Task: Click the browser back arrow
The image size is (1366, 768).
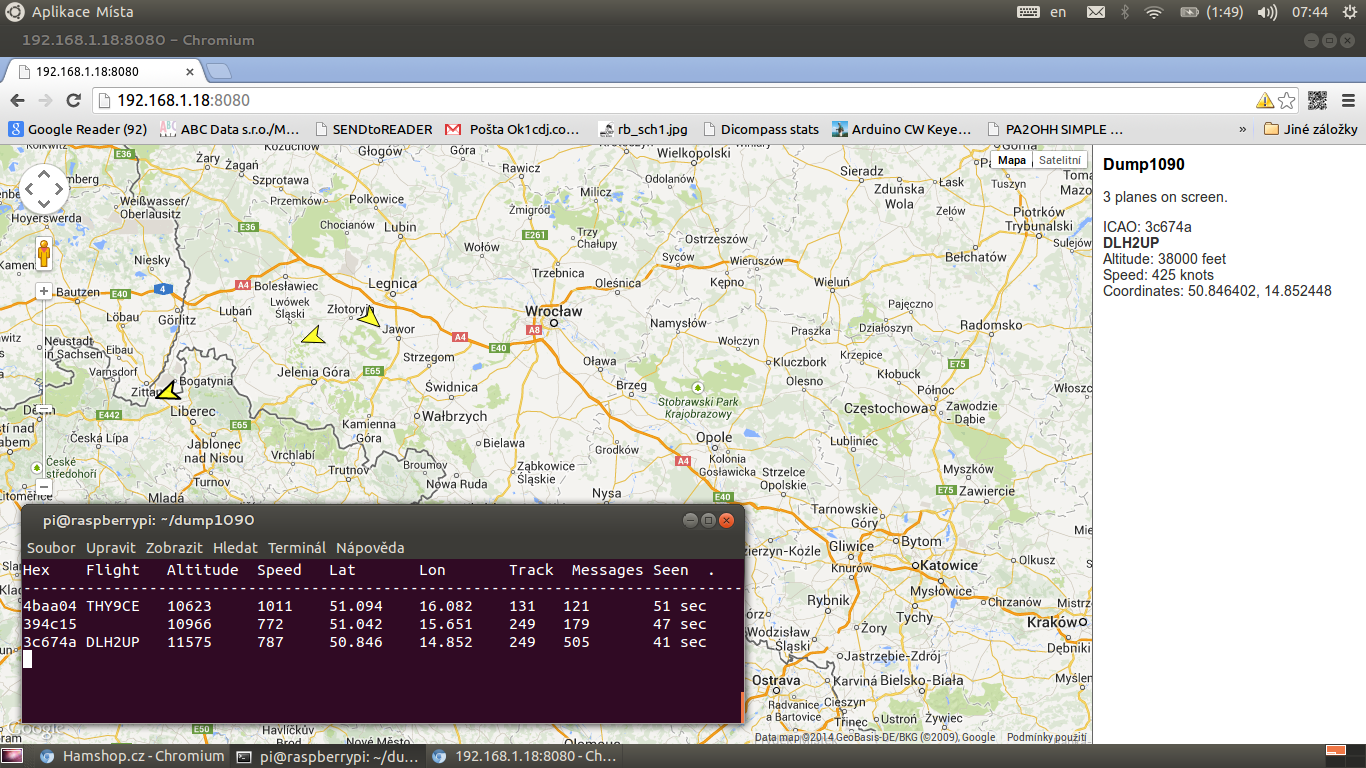Action: tap(17, 100)
